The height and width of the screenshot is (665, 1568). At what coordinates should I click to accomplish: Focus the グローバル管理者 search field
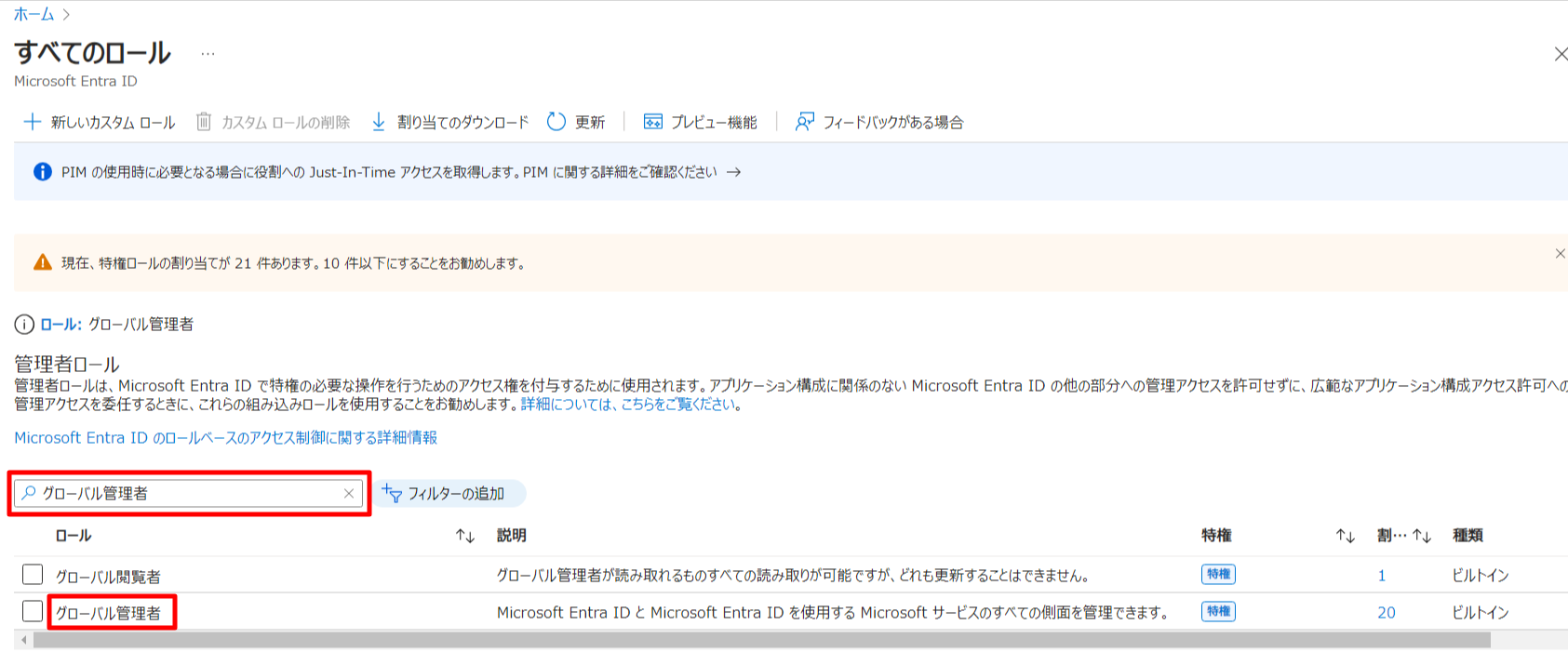(x=189, y=493)
